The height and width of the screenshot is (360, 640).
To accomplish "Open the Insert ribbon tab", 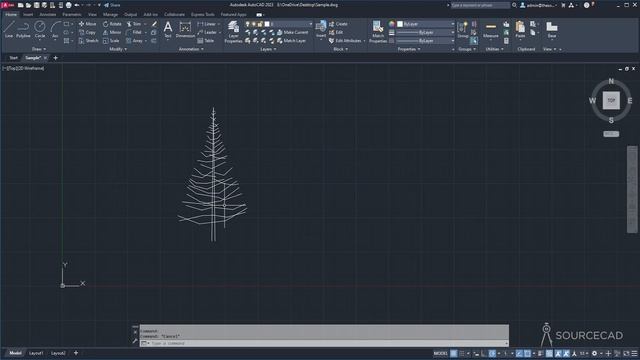I will coord(28,14).
